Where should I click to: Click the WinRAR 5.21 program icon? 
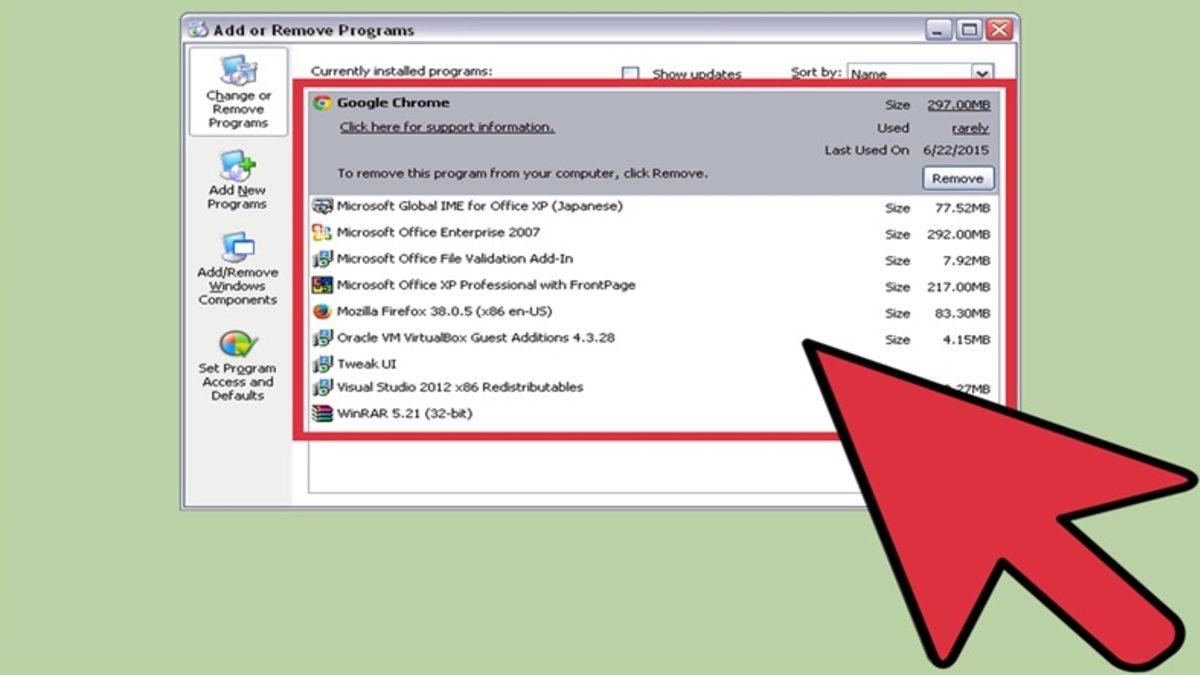[323, 412]
